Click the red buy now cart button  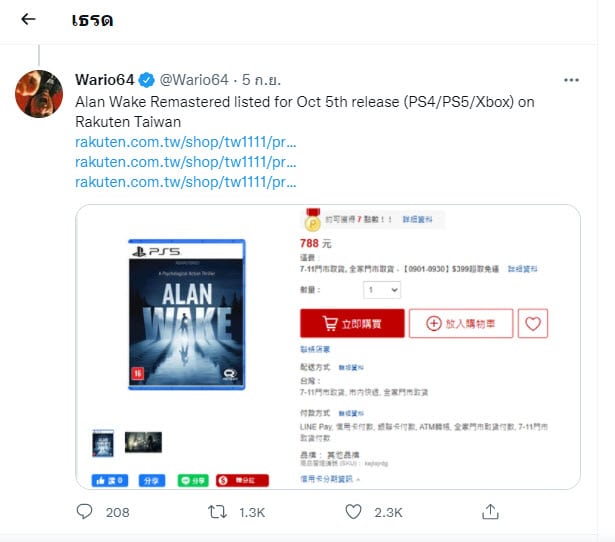pyautogui.click(x=352, y=323)
